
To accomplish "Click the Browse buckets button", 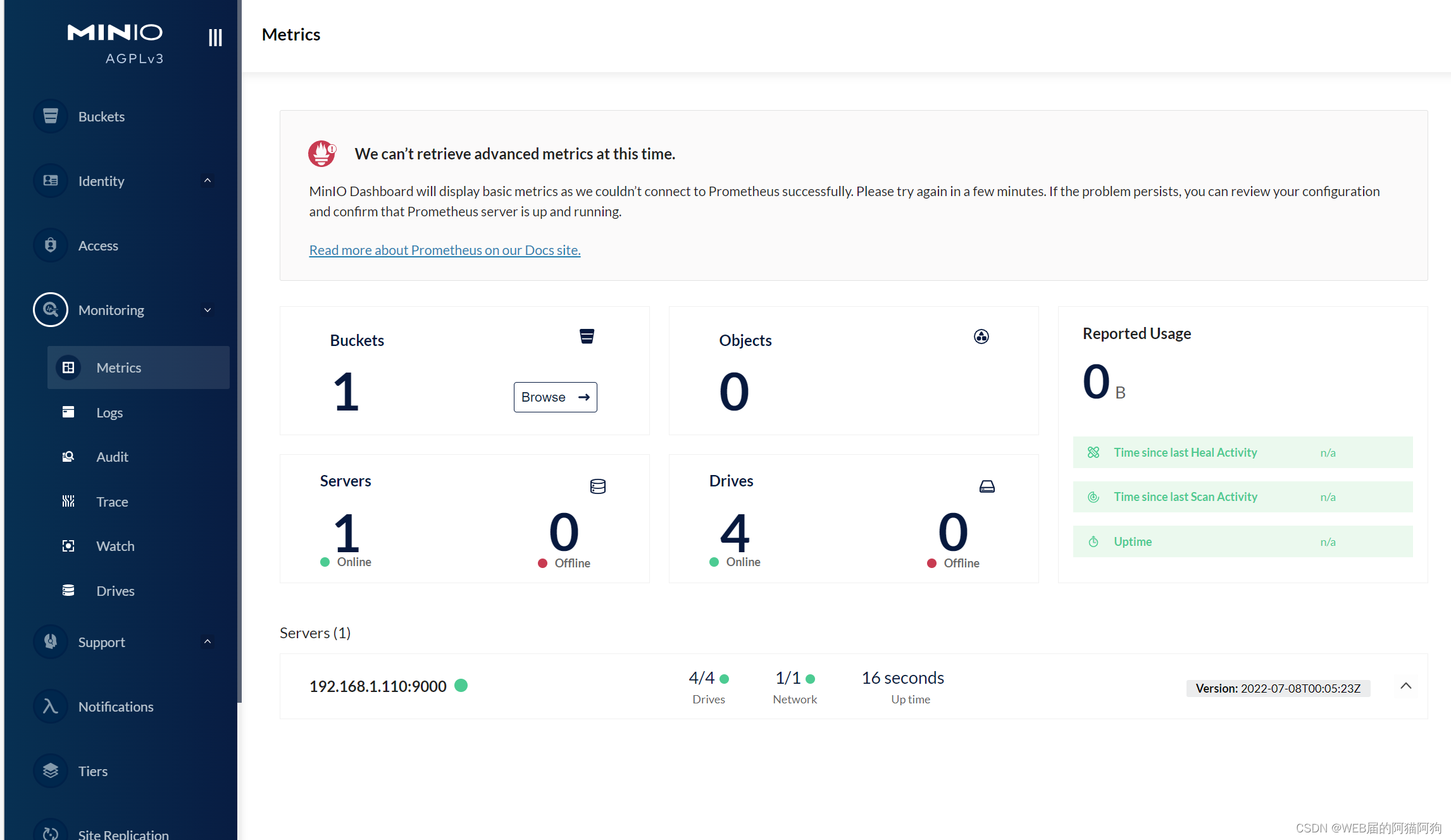I will pos(555,397).
